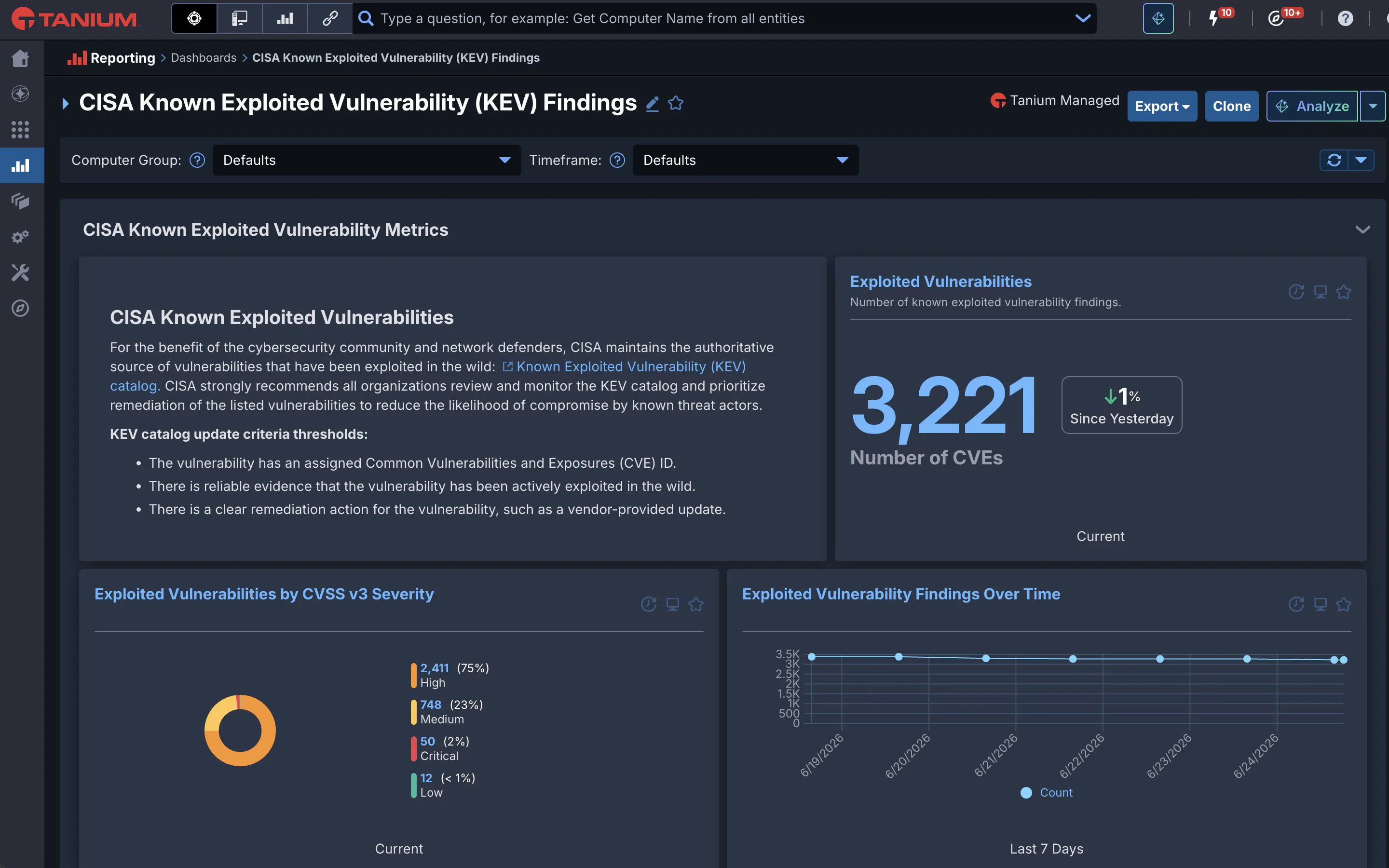Image resolution: width=1389 pixels, height=868 pixels.
Task: Go to Reporting in breadcrumb
Action: (x=122, y=58)
